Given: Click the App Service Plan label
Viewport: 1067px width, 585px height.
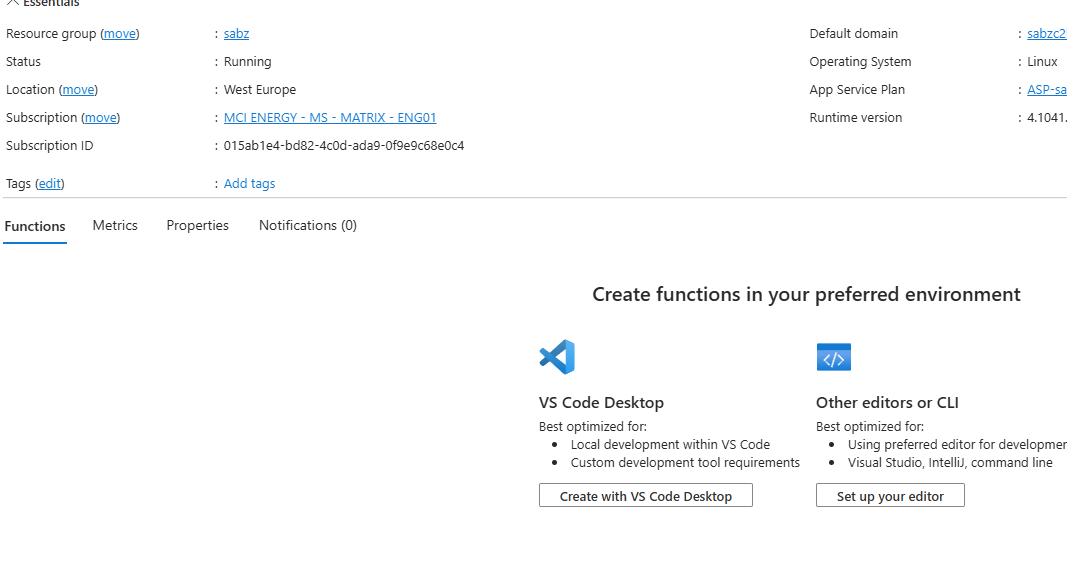Looking at the screenshot, I should coord(857,89).
